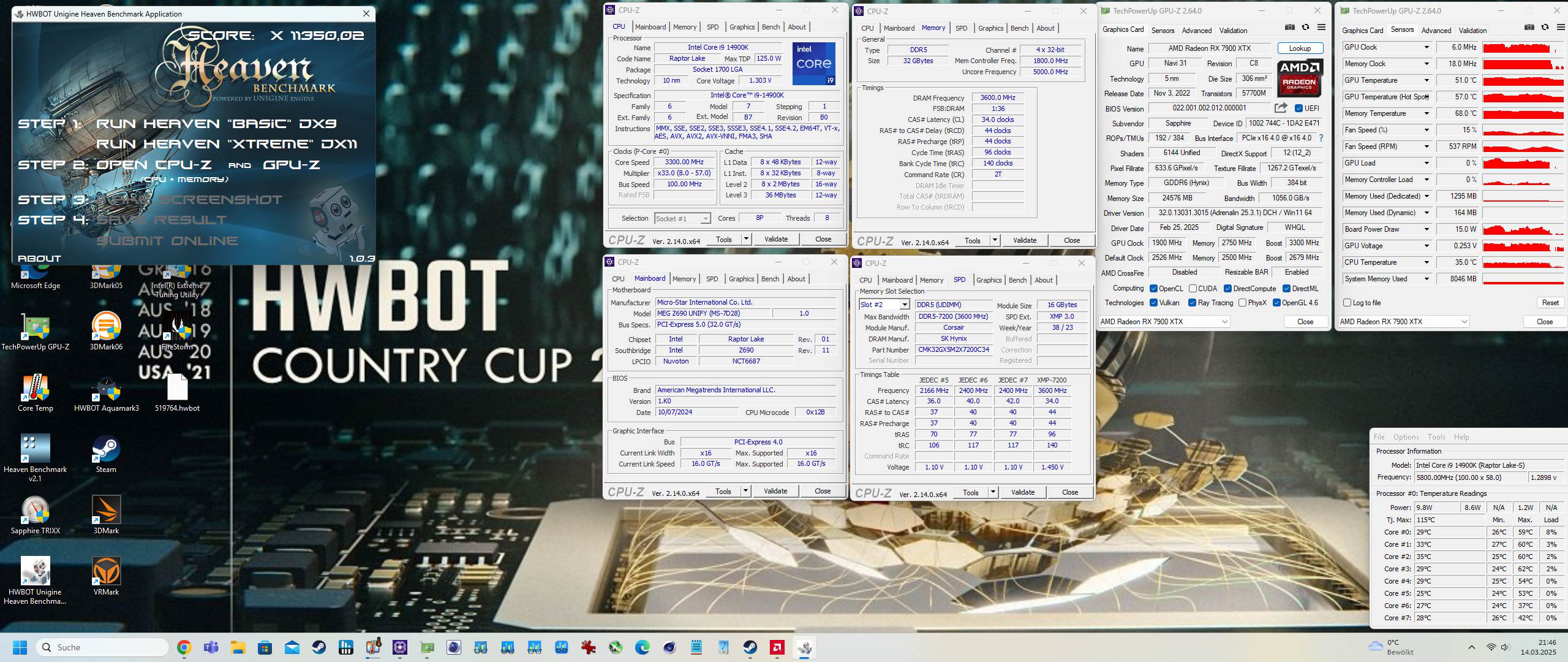This screenshot has height=662, width=1568.
Task: Click Validate in CPU-Z Memory window
Action: point(1024,240)
